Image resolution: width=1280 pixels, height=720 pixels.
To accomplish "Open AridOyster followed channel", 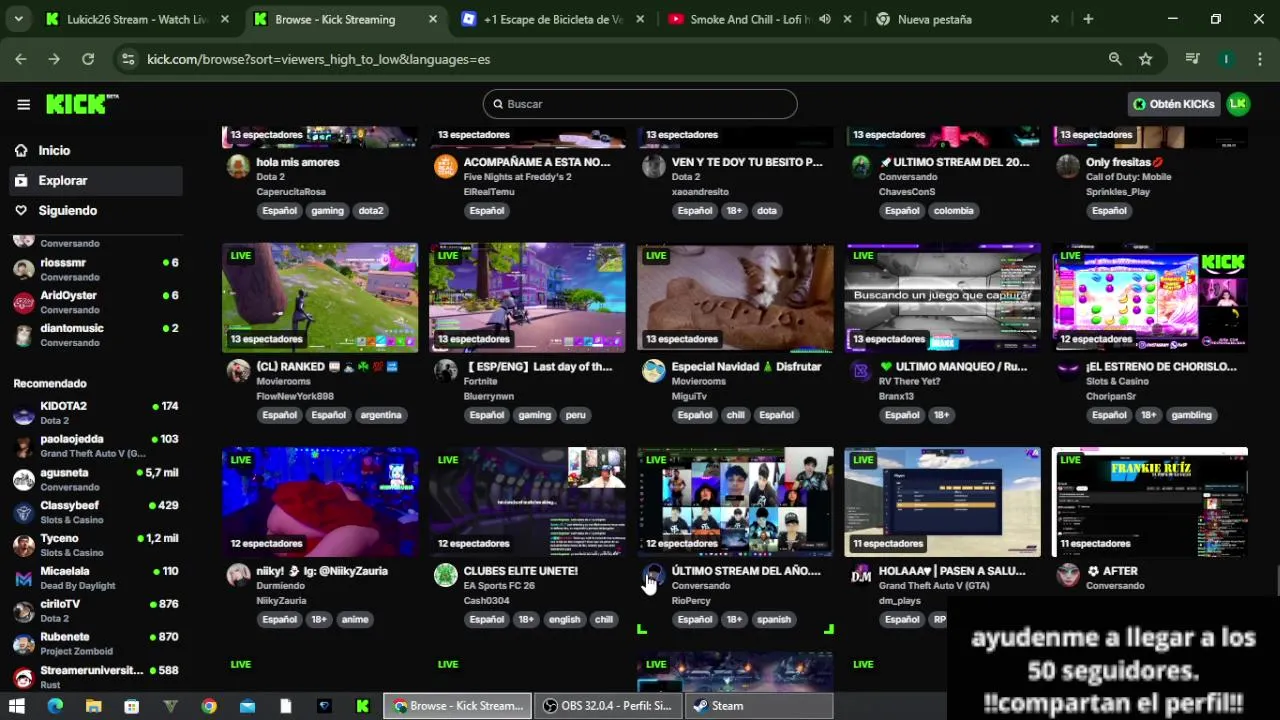I will point(95,302).
